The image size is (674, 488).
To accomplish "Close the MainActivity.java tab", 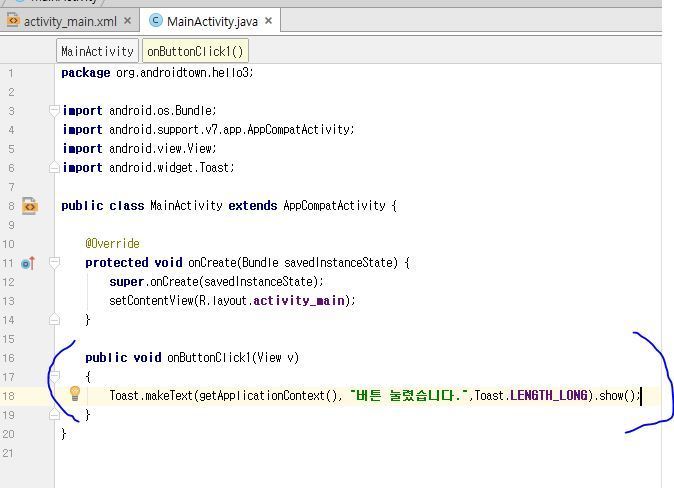I will 269,21.
